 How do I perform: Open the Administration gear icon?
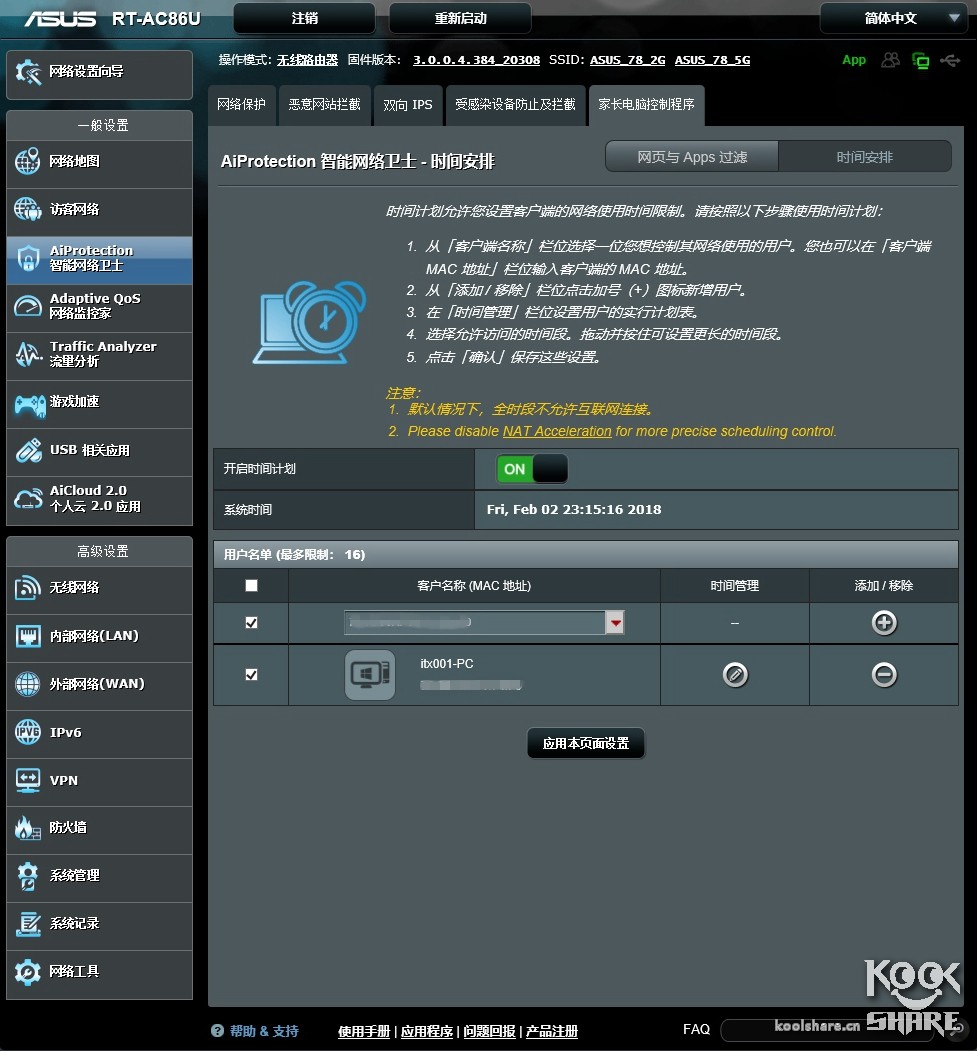(27, 876)
